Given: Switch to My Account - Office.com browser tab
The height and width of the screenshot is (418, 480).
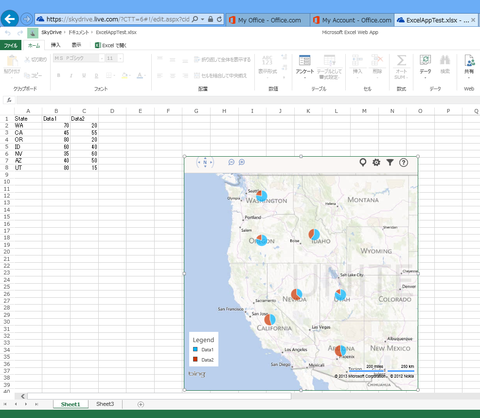Looking at the screenshot, I should [353, 20].
